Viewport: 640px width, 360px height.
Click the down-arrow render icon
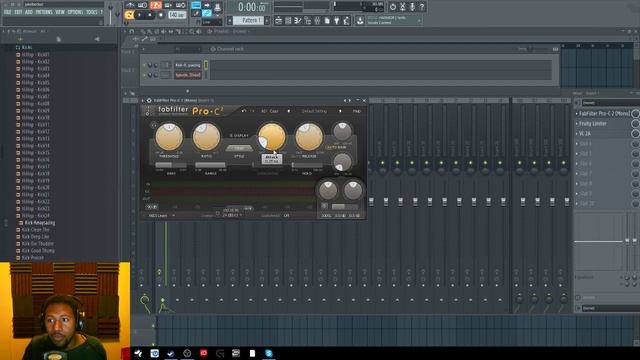[360, 20]
